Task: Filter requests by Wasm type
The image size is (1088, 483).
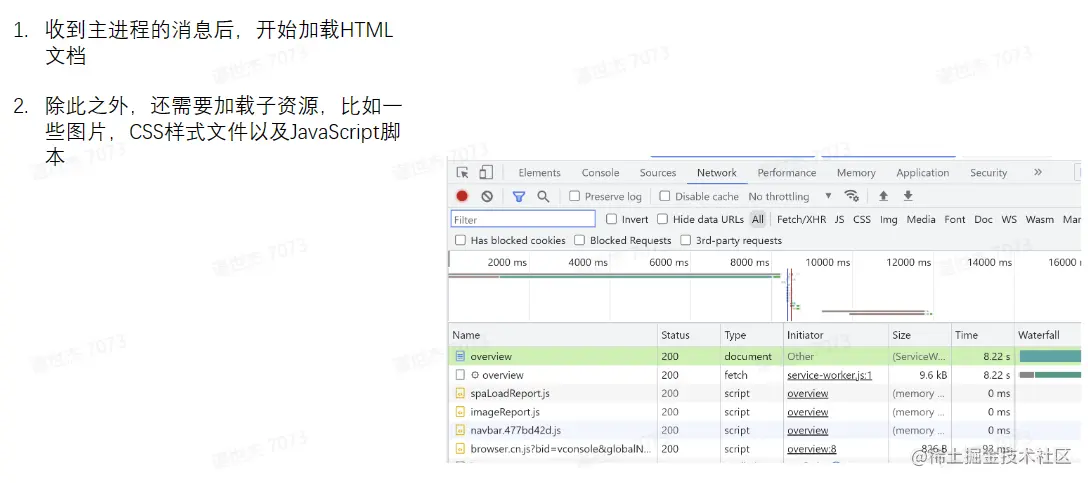Action: tap(1039, 219)
